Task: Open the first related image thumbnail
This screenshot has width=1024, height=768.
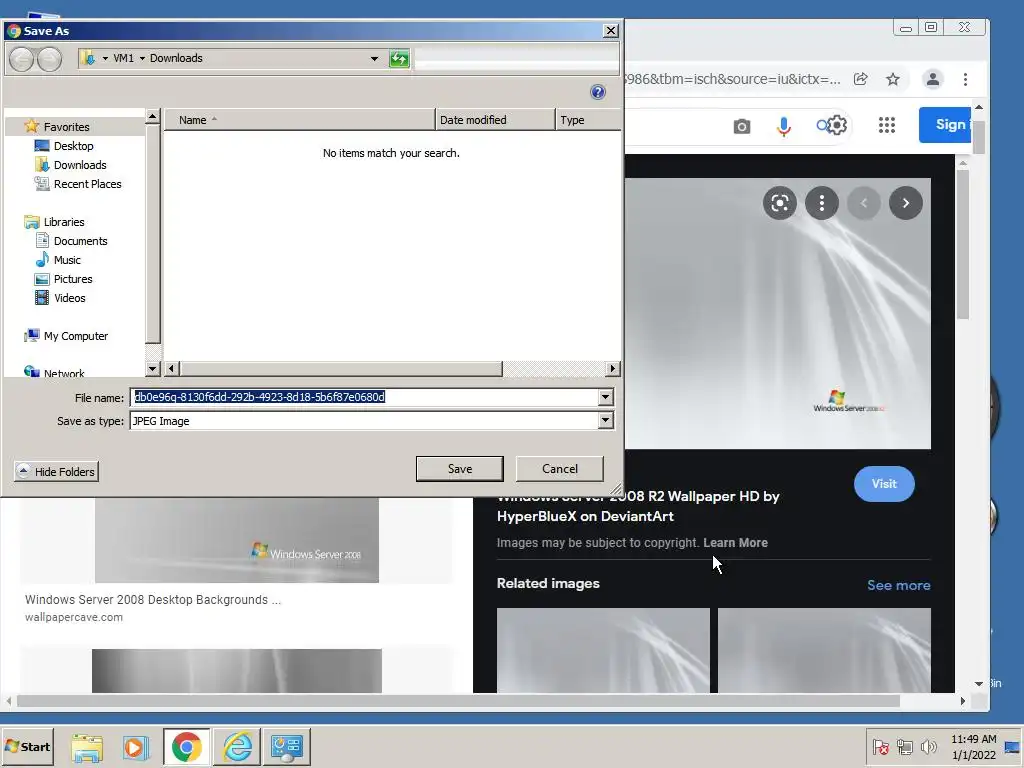Action: [x=603, y=650]
